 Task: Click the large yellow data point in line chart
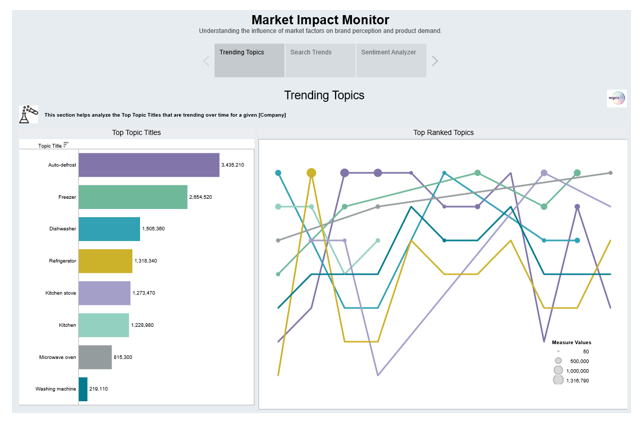click(312, 173)
